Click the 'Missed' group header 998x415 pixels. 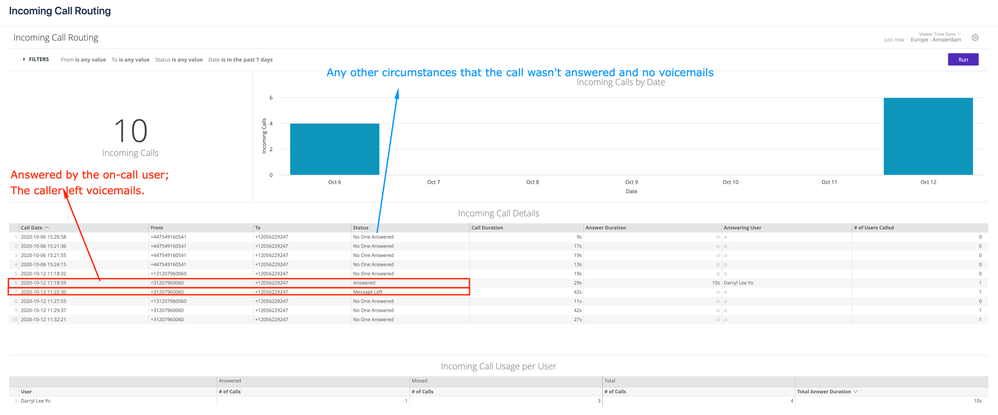click(x=419, y=381)
